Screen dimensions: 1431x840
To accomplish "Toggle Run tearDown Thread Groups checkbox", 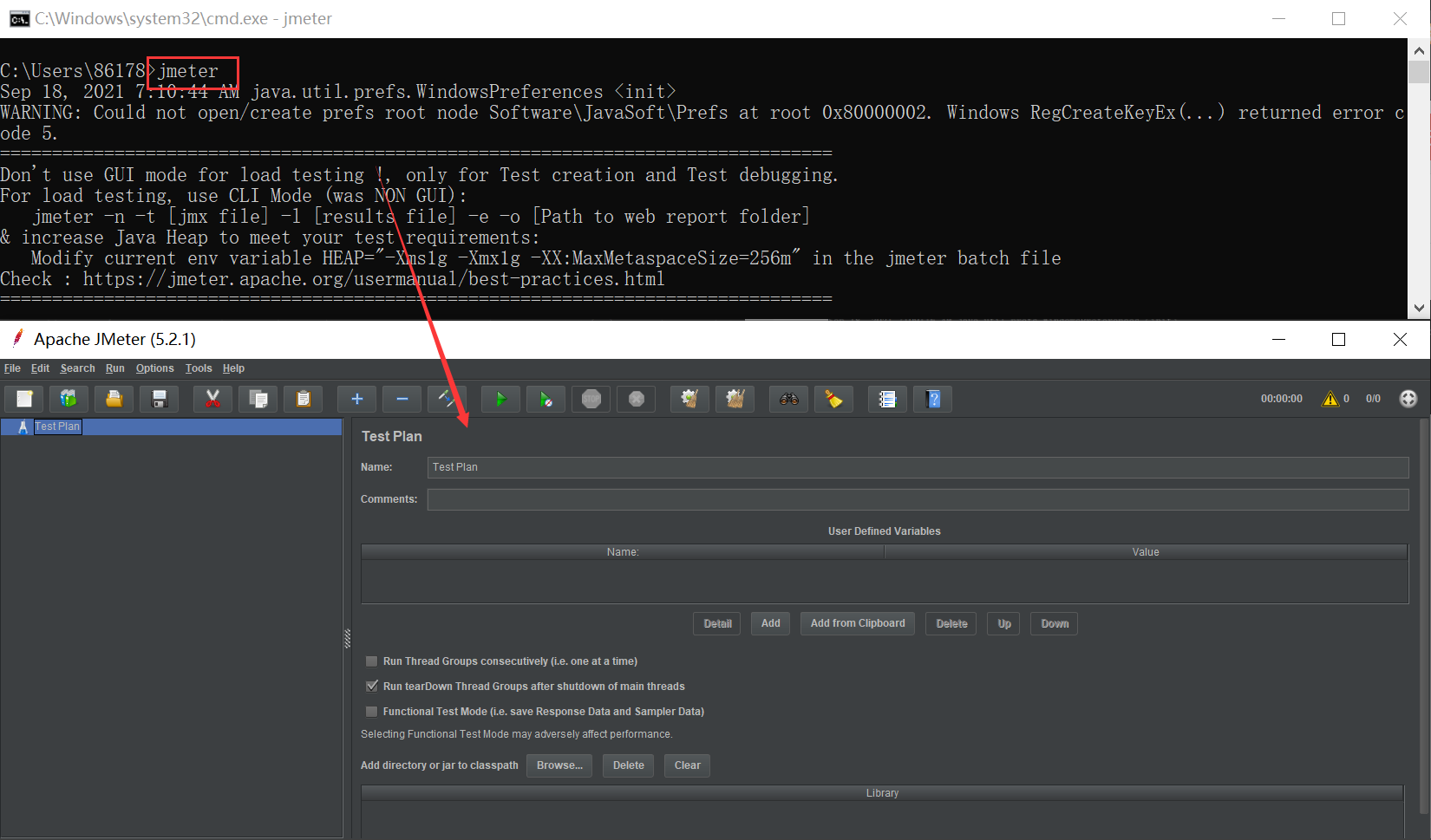I will pos(372,687).
